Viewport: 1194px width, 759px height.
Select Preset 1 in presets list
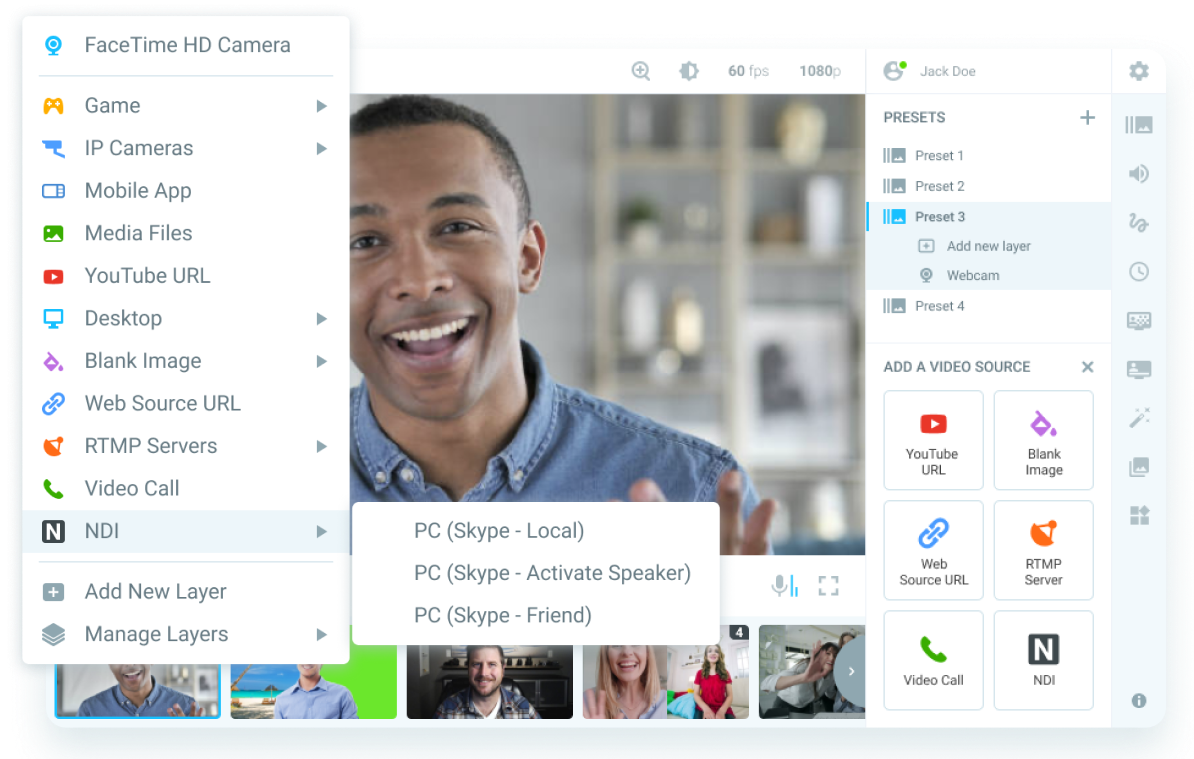click(988, 155)
